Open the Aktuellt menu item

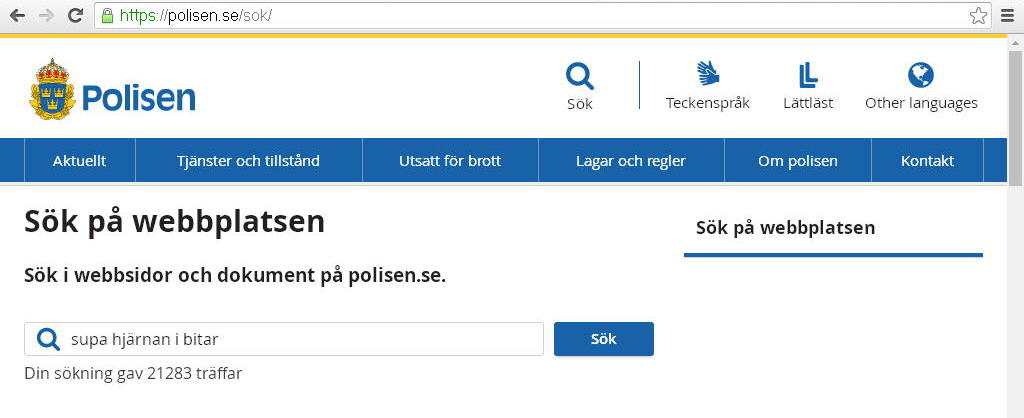click(x=80, y=161)
